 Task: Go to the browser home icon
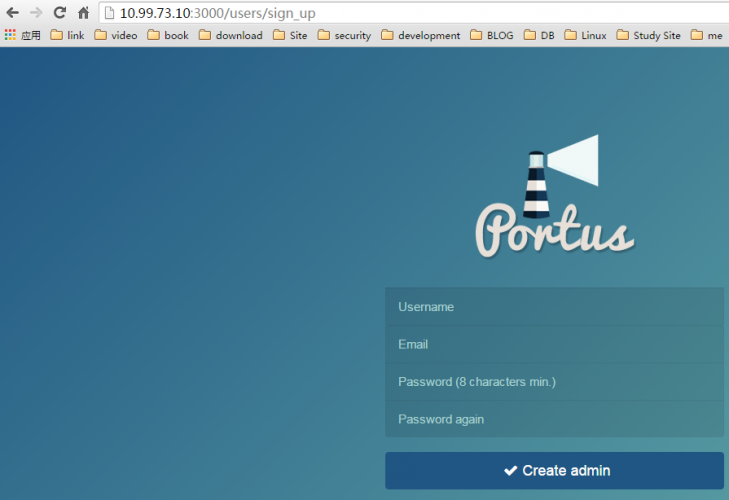pyautogui.click(x=84, y=13)
